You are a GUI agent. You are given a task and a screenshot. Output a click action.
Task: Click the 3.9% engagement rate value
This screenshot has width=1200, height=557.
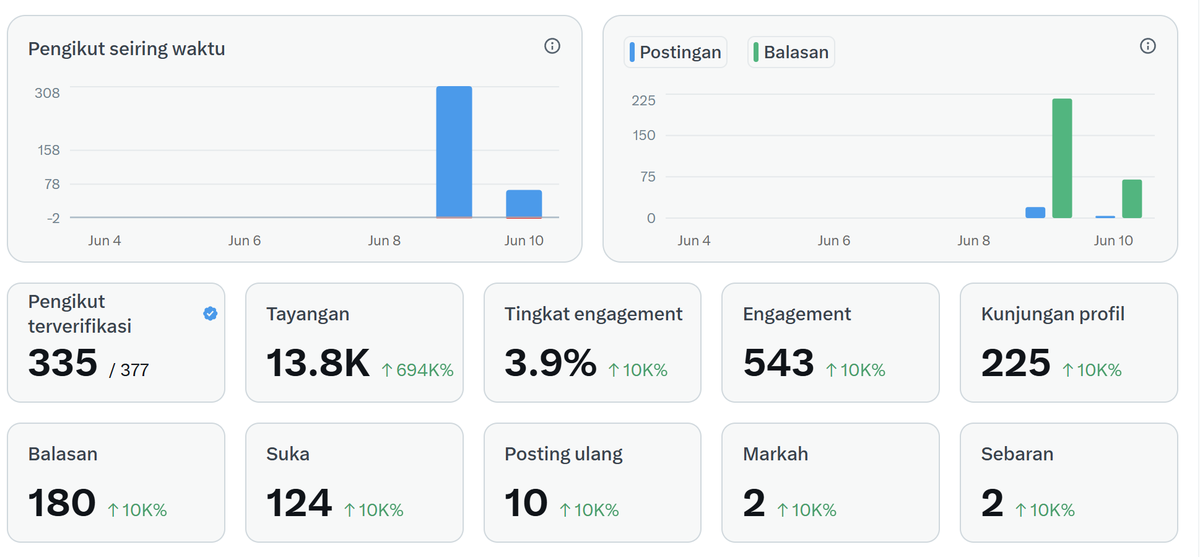(550, 363)
